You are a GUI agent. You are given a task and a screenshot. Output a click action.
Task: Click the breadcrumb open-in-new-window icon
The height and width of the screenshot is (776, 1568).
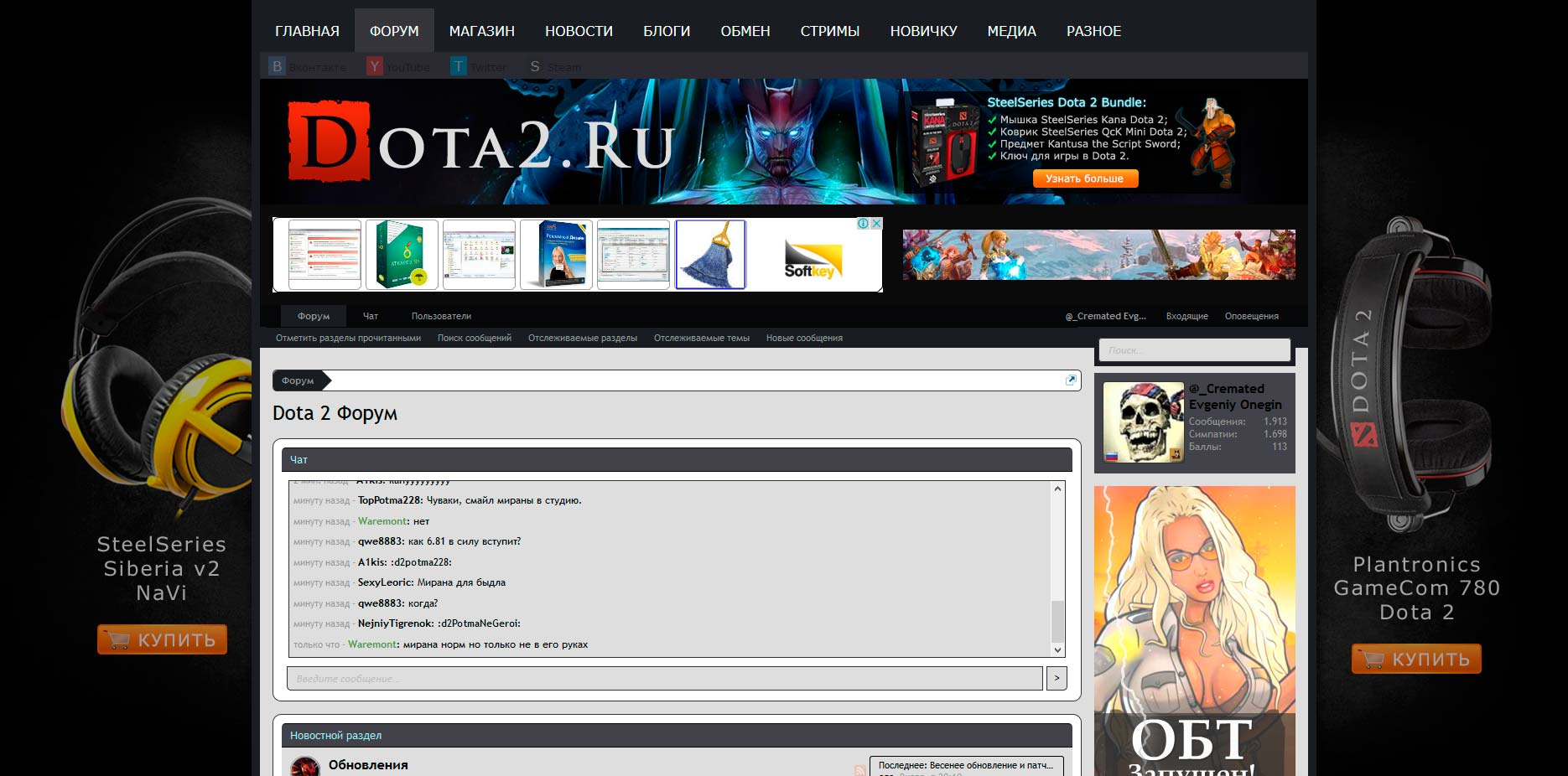1071,380
